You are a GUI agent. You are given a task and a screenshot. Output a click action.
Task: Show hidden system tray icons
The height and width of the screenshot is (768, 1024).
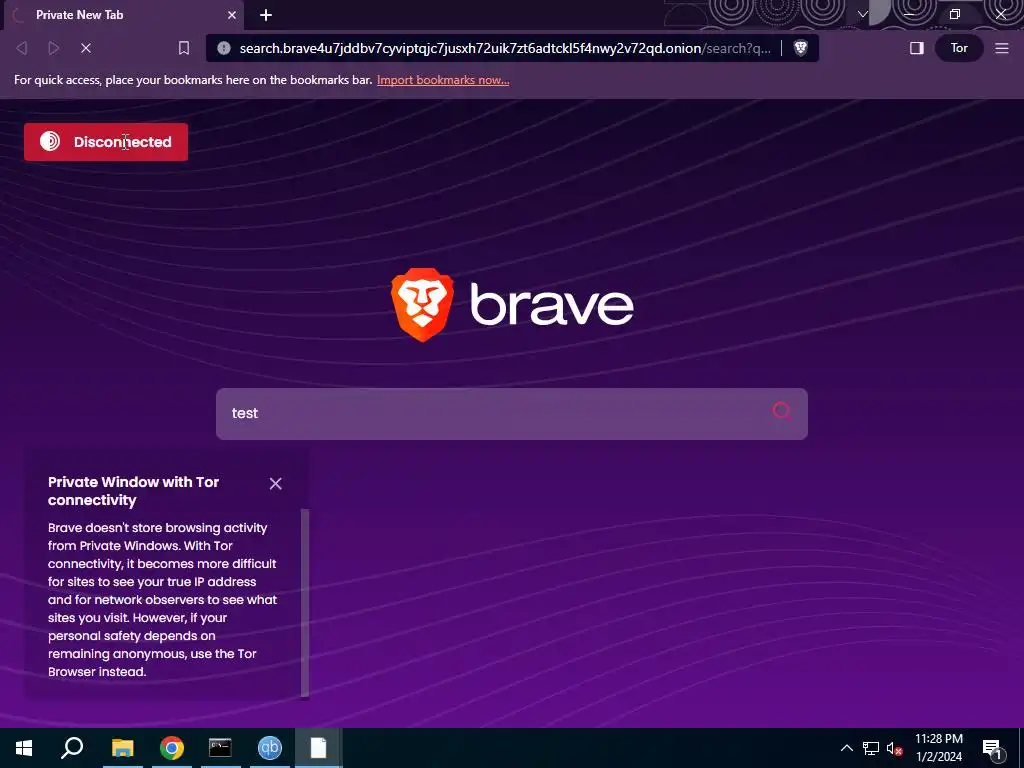[846, 748]
